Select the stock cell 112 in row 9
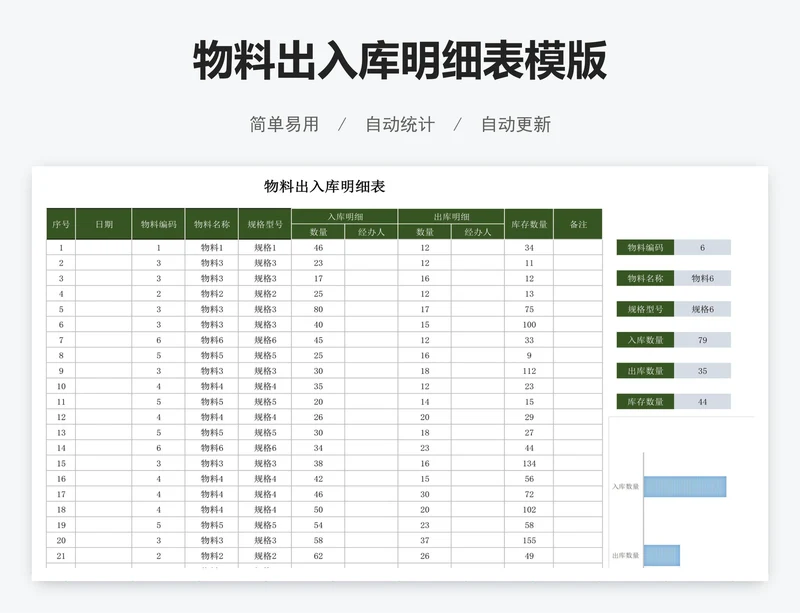 (529, 371)
